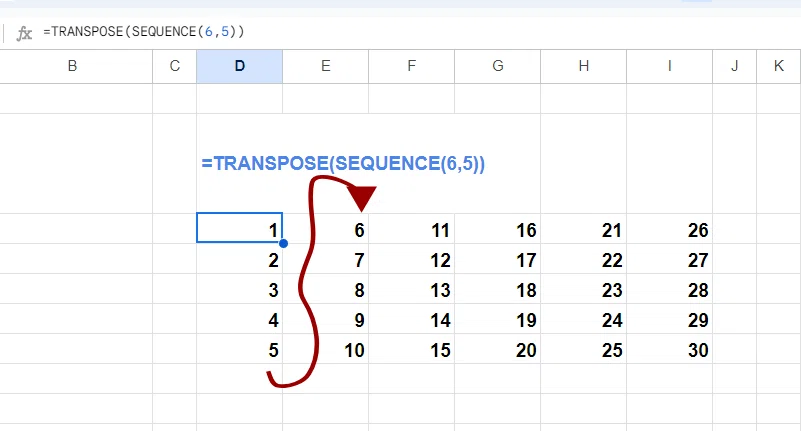
Task: Select column H header
Action: click(584, 66)
